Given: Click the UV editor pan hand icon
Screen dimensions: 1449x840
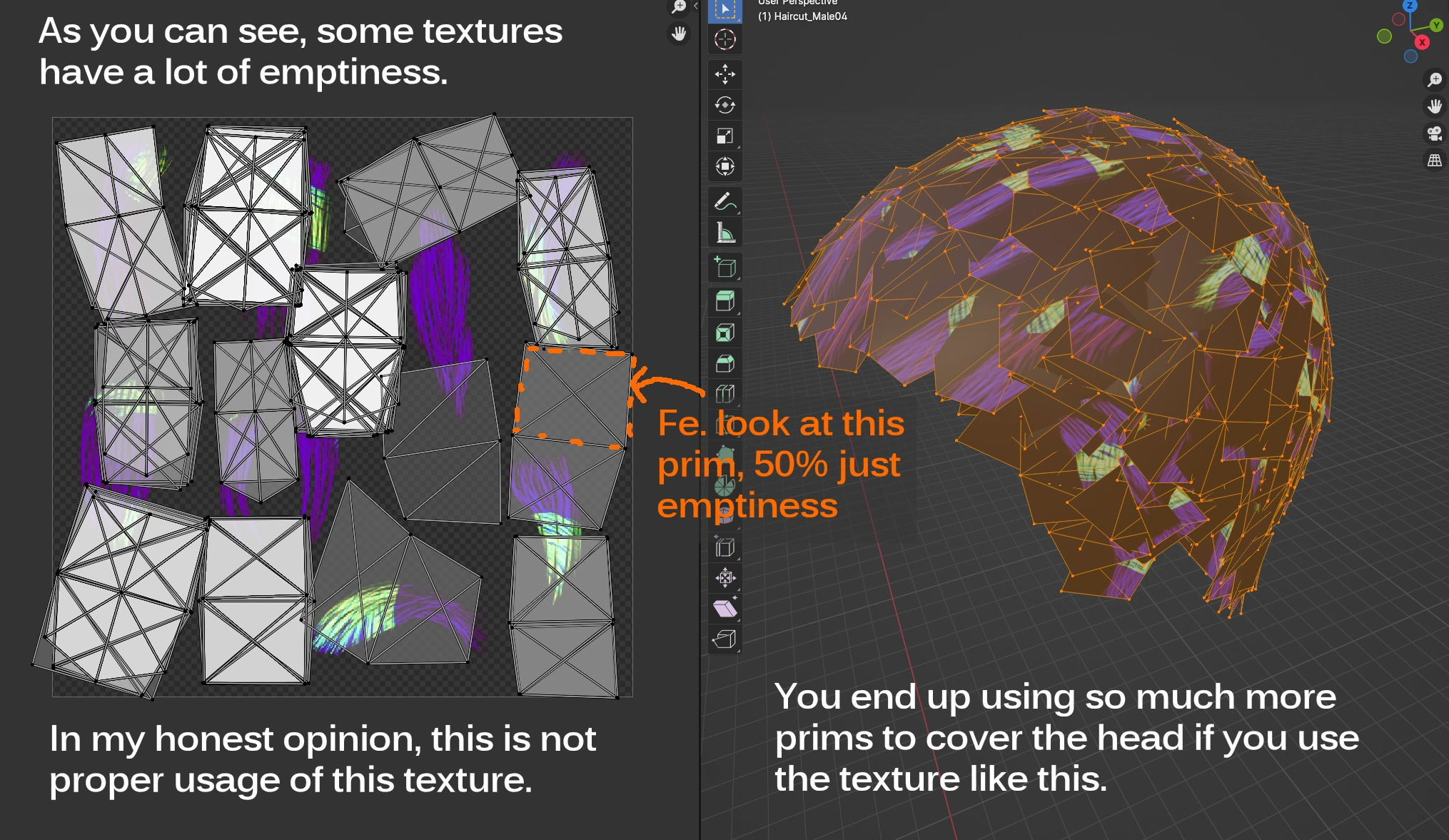Looking at the screenshot, I should (679, 33).
